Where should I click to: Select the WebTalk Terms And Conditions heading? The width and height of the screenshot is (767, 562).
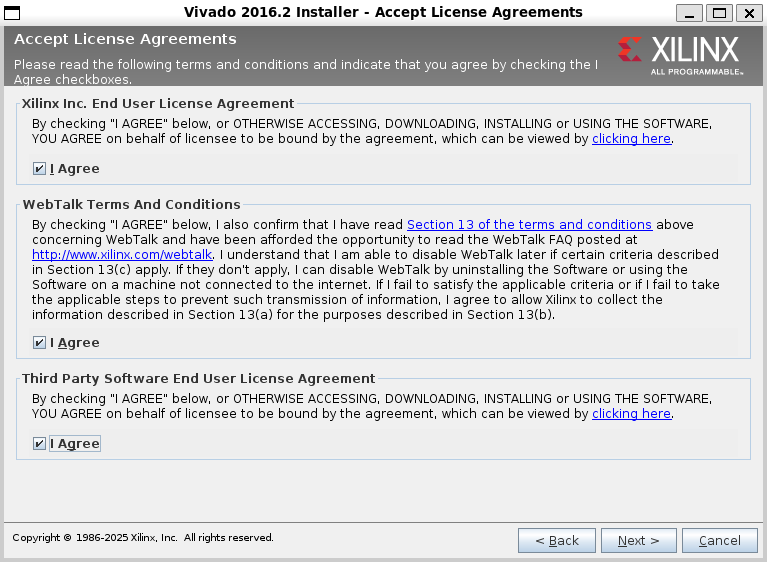[131, 204]
